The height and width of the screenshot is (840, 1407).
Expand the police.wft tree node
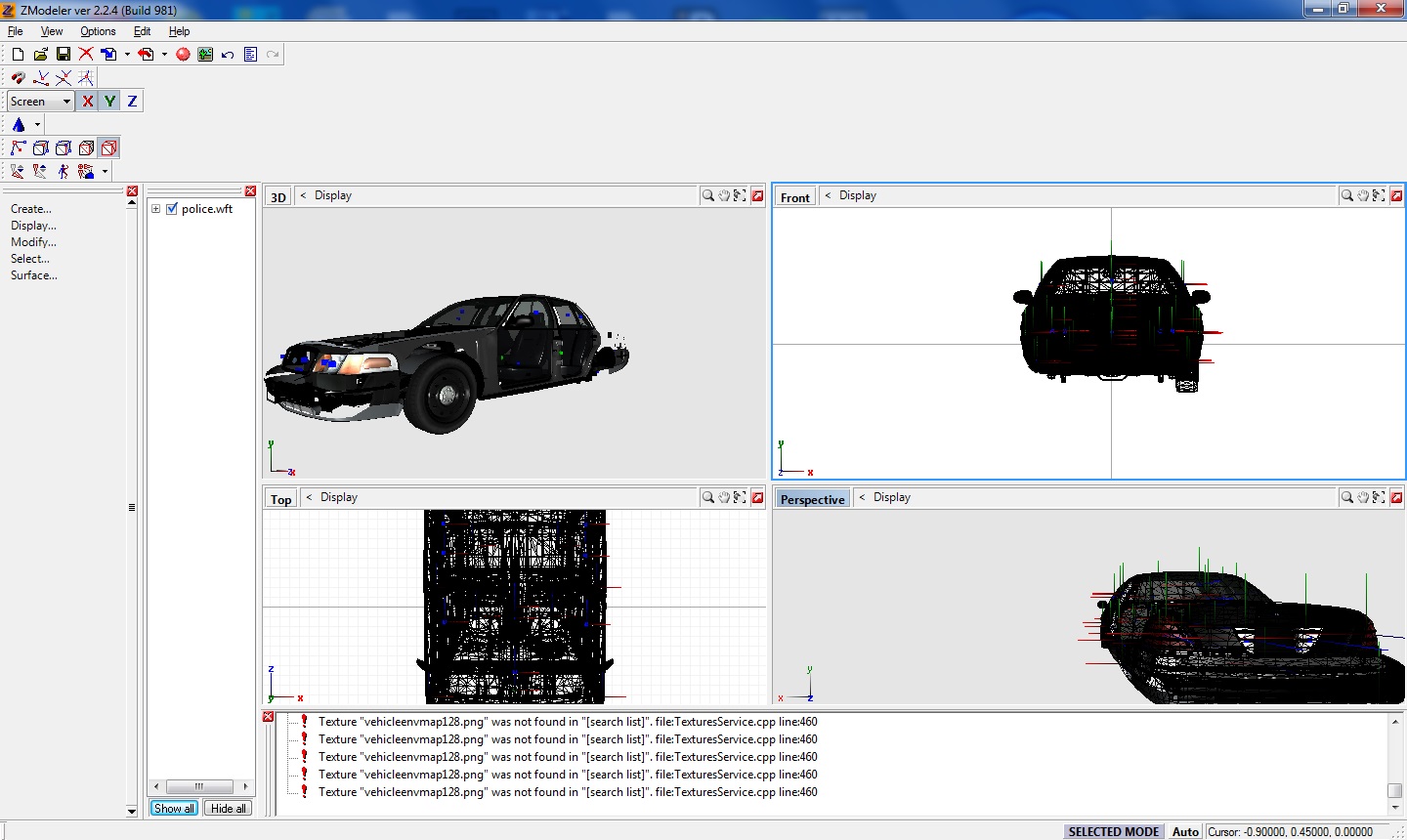pos(155,209)
